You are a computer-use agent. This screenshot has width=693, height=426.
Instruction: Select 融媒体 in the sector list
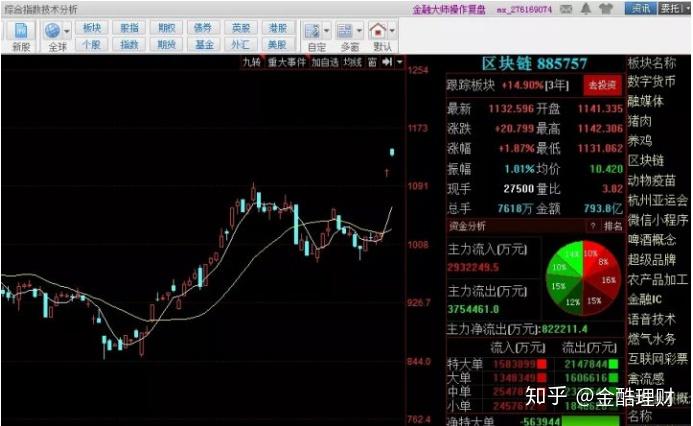646,101
